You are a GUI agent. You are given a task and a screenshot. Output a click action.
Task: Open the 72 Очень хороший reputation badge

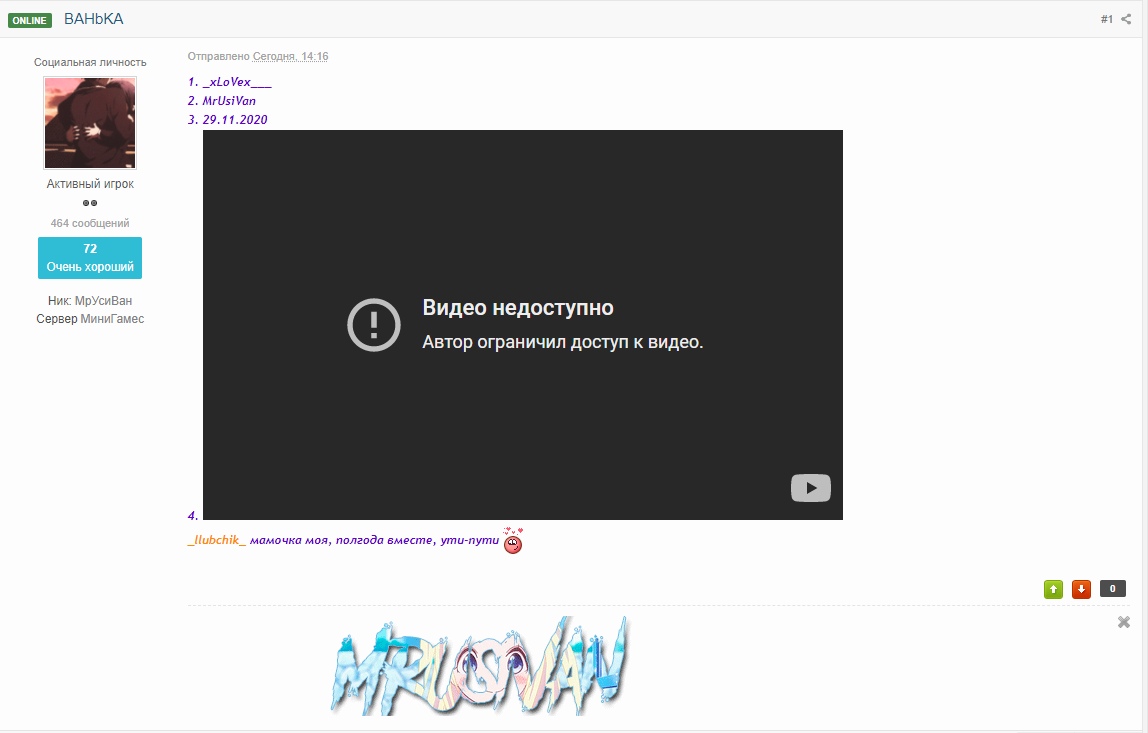[90, 258]
